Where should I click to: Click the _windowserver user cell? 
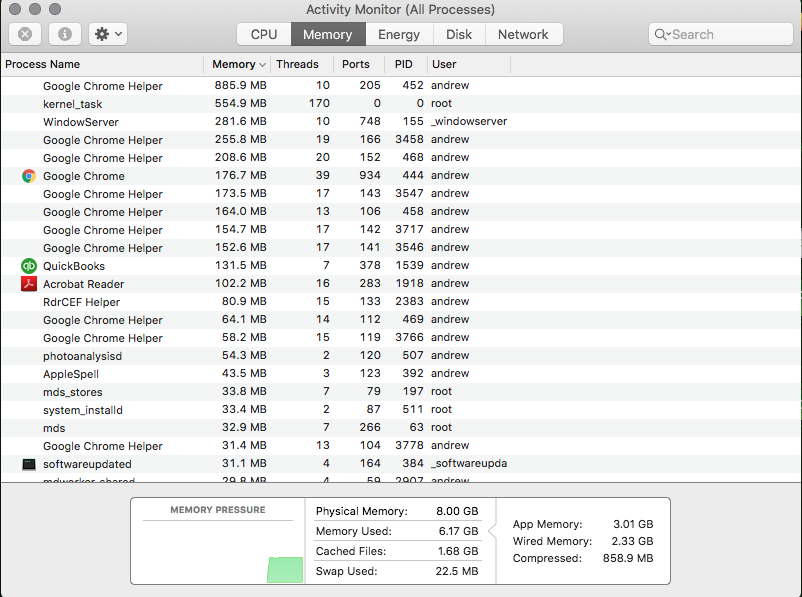(469, 121)
